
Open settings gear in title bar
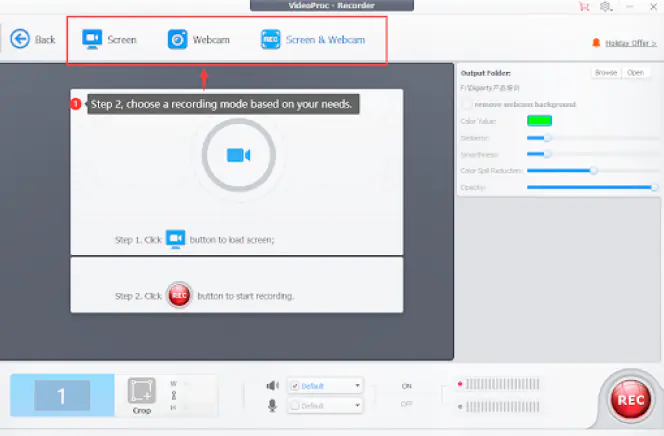(606, 6)
